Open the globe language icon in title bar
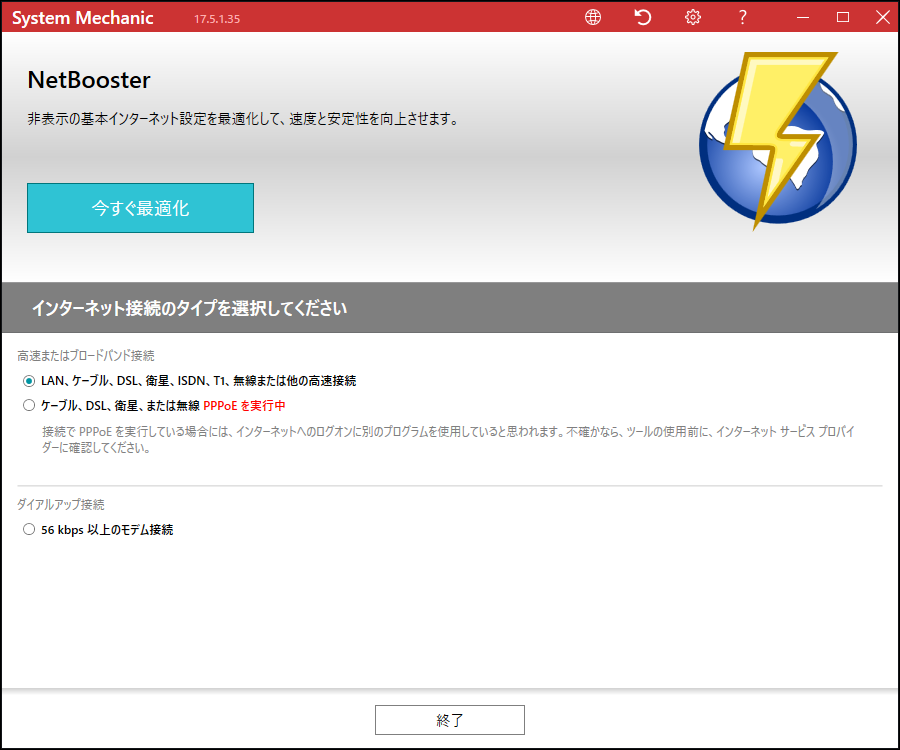The width and height of the screenshot is (900, 750). pyautogui.click(x=593, y=17)
